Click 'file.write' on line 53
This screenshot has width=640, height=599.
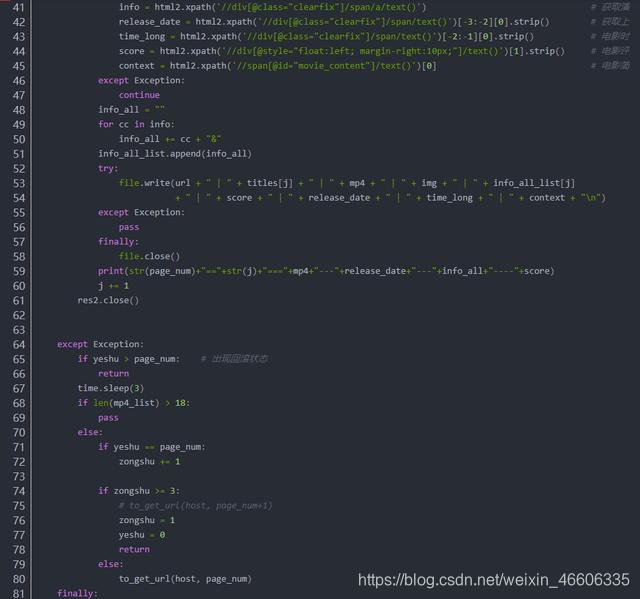click(144, 183)
